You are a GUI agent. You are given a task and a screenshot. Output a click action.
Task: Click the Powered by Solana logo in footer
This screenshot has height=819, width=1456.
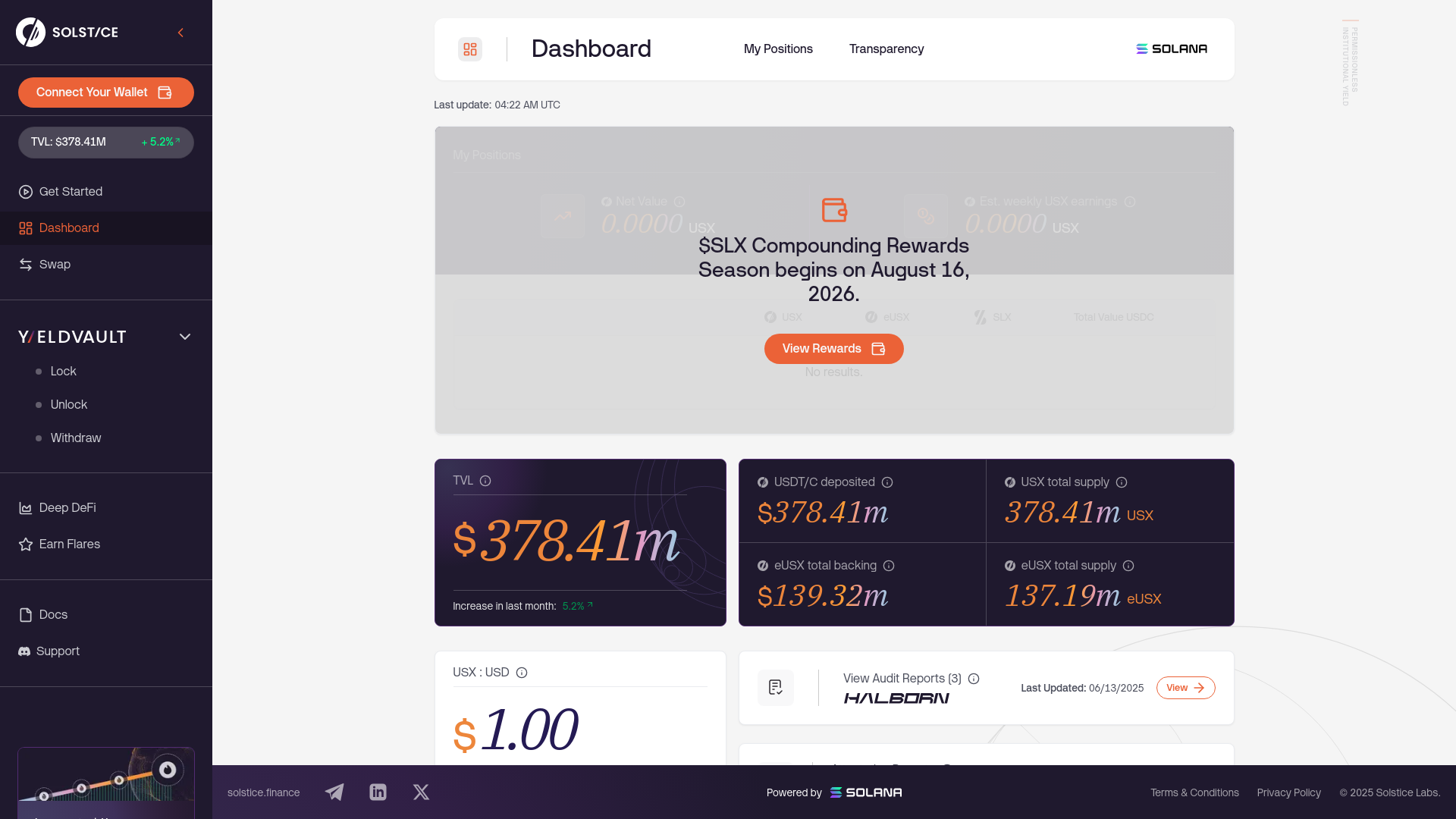point(866,792)
